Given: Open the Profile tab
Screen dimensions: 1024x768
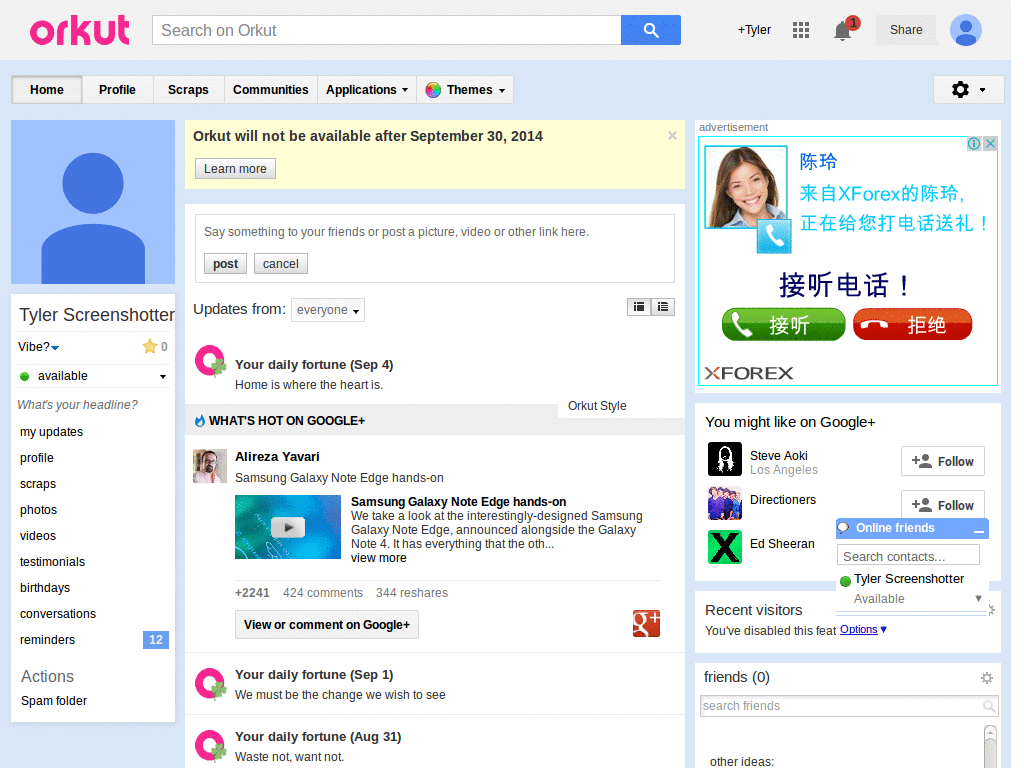Looking at the screenshot, I should coord(118,89).
